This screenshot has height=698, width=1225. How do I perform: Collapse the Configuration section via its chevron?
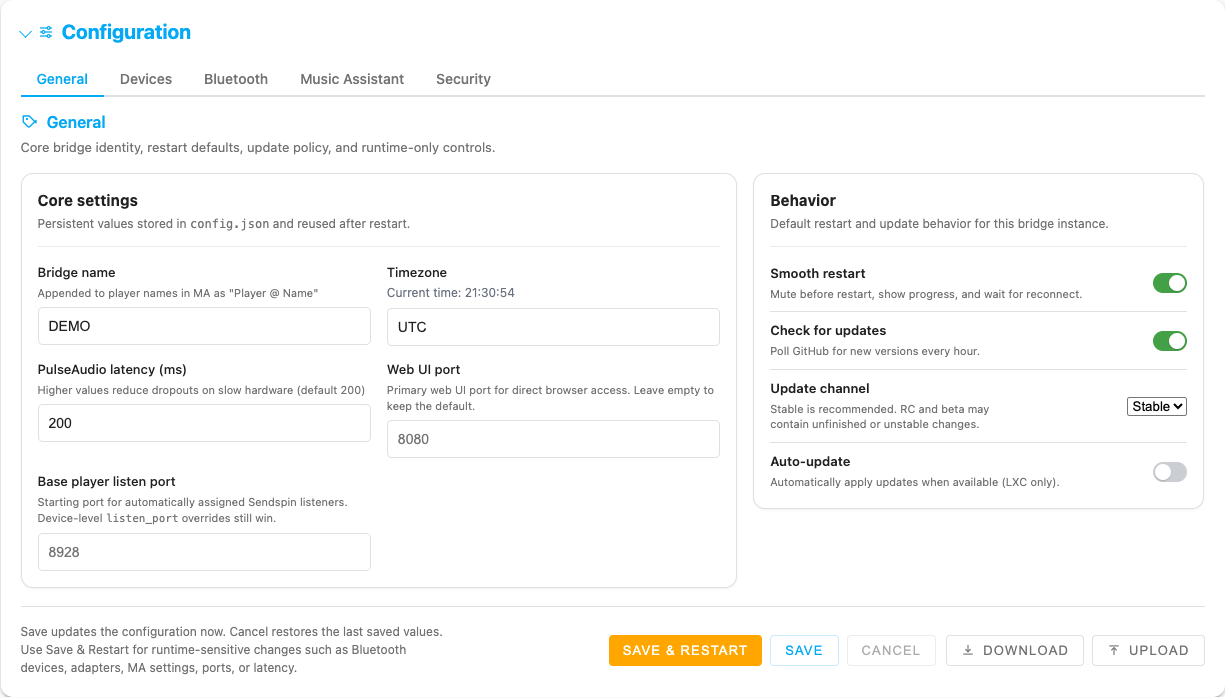pyautogui.click(x=25, y=32)
